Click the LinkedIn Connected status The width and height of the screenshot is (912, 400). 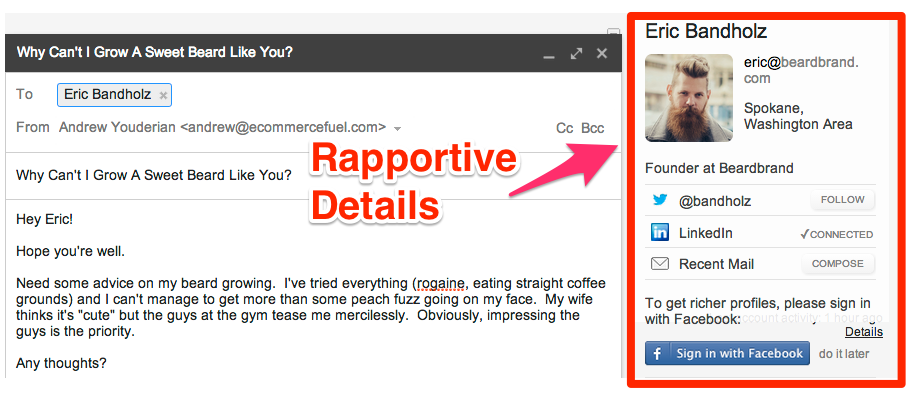836,234
